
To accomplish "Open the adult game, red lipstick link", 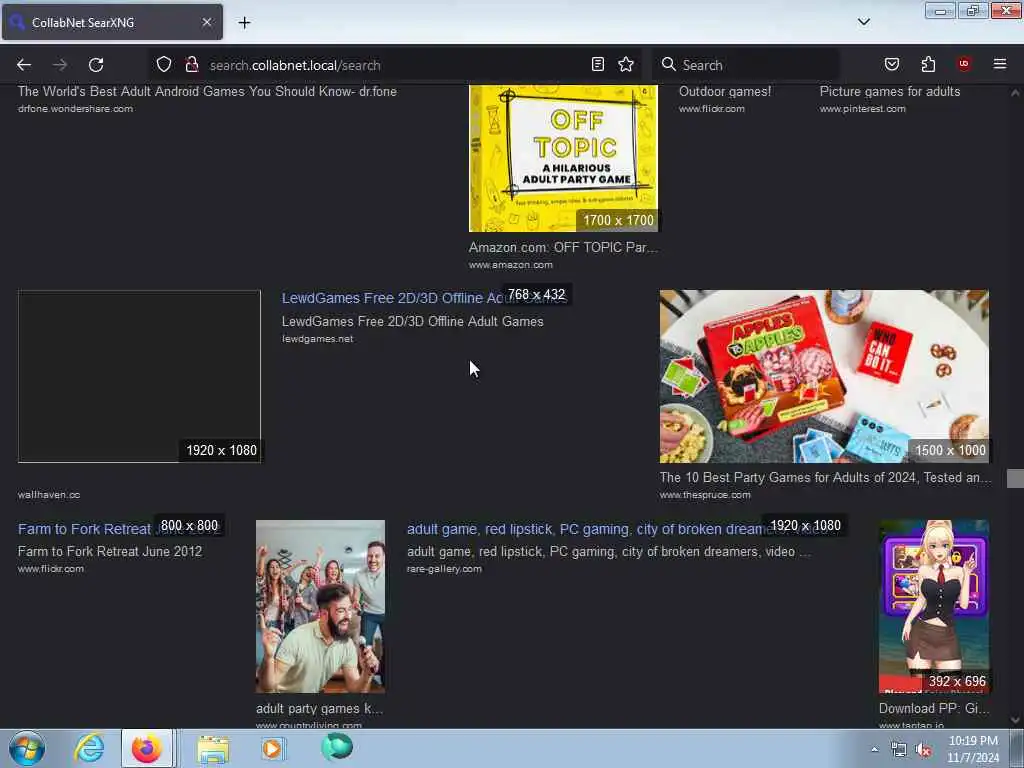I will pos(586,529).
